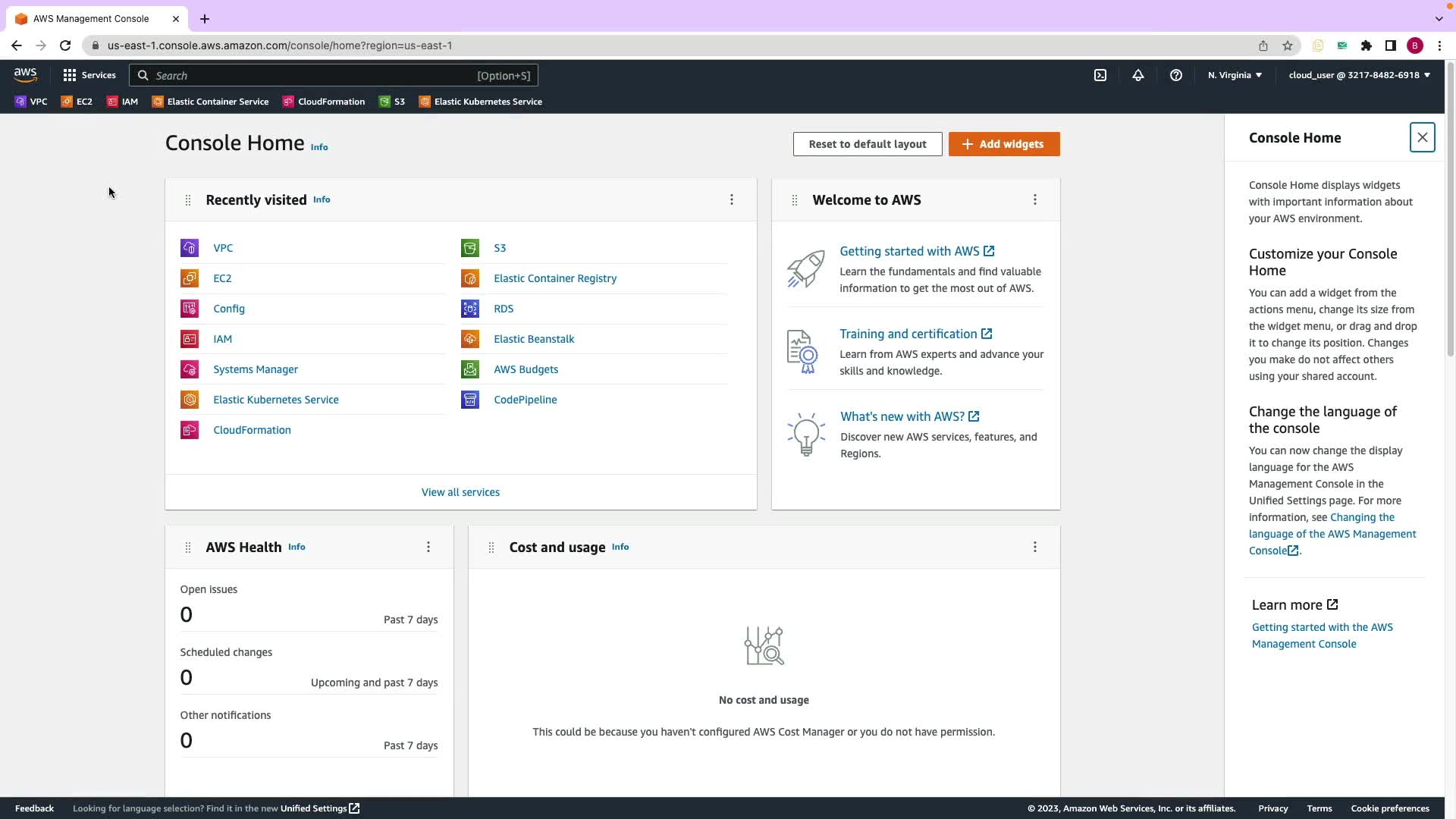
Task: Open Welcome to AWS widget options menu
Action: [1035, 199]
